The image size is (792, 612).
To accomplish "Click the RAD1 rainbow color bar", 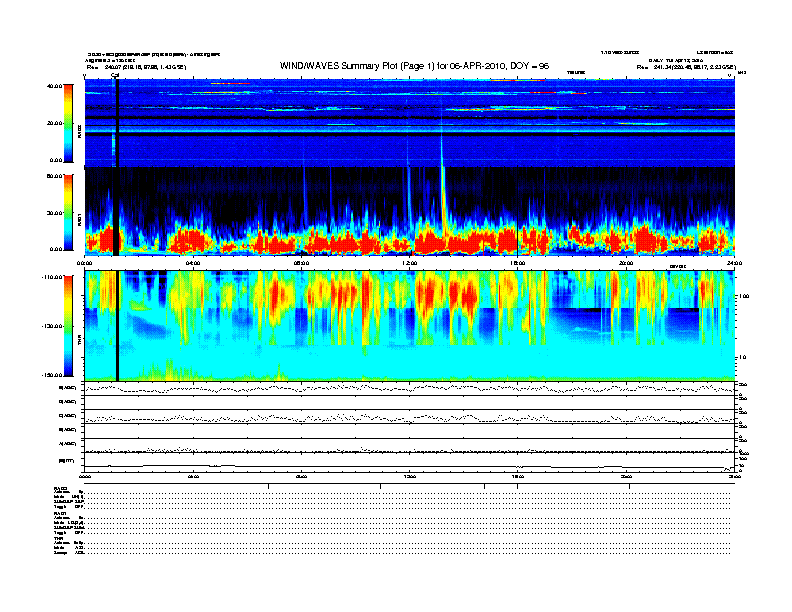I will [x=68, y=212].
